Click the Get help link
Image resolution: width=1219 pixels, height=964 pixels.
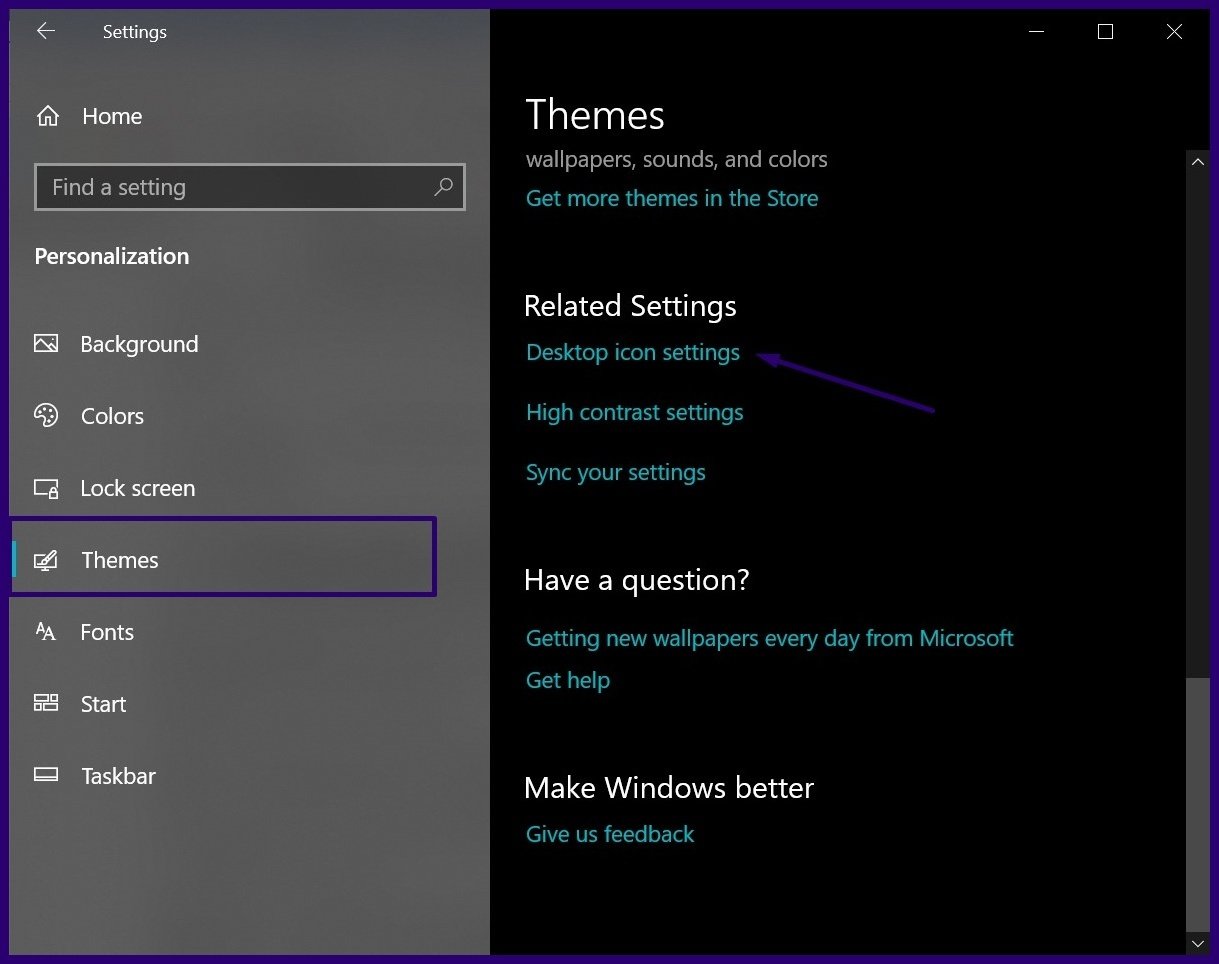pyautogui.click(x=568, y=680)
